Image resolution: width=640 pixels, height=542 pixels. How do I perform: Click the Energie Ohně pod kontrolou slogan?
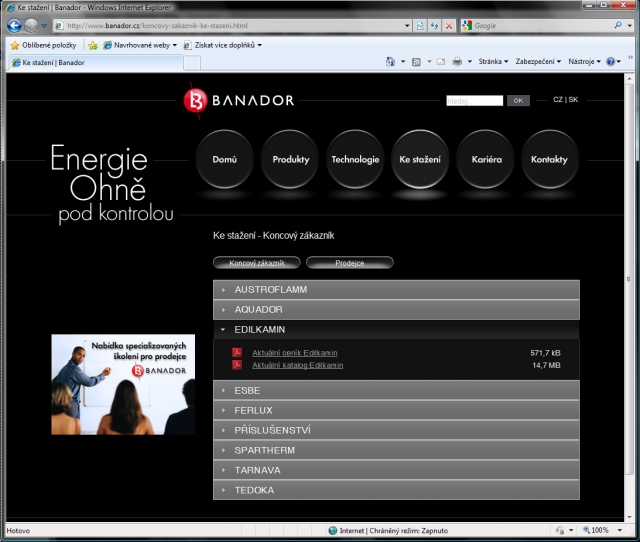tap(112, 184)
